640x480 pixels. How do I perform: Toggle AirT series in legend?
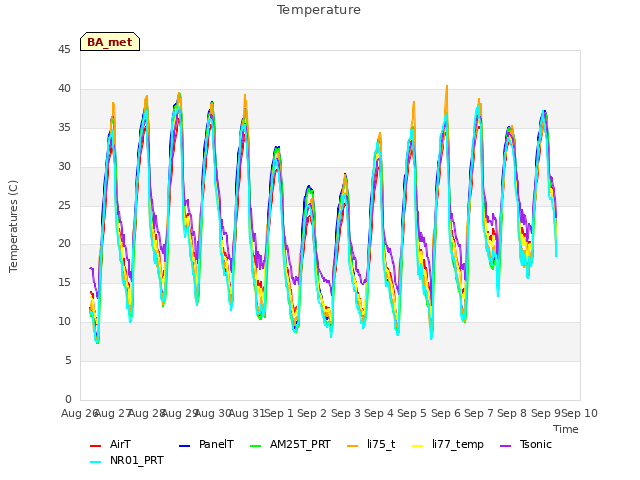pos(111,444)
